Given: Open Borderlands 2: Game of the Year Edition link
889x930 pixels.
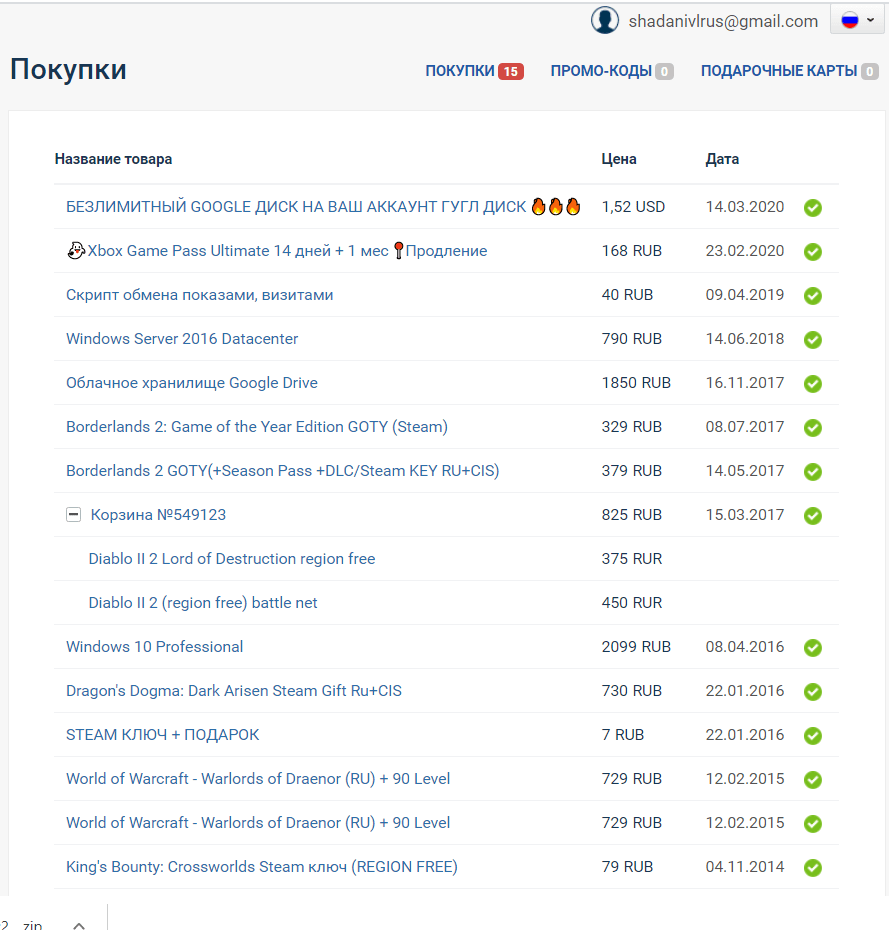Looking at the screenshot, I should coord(257,426).
